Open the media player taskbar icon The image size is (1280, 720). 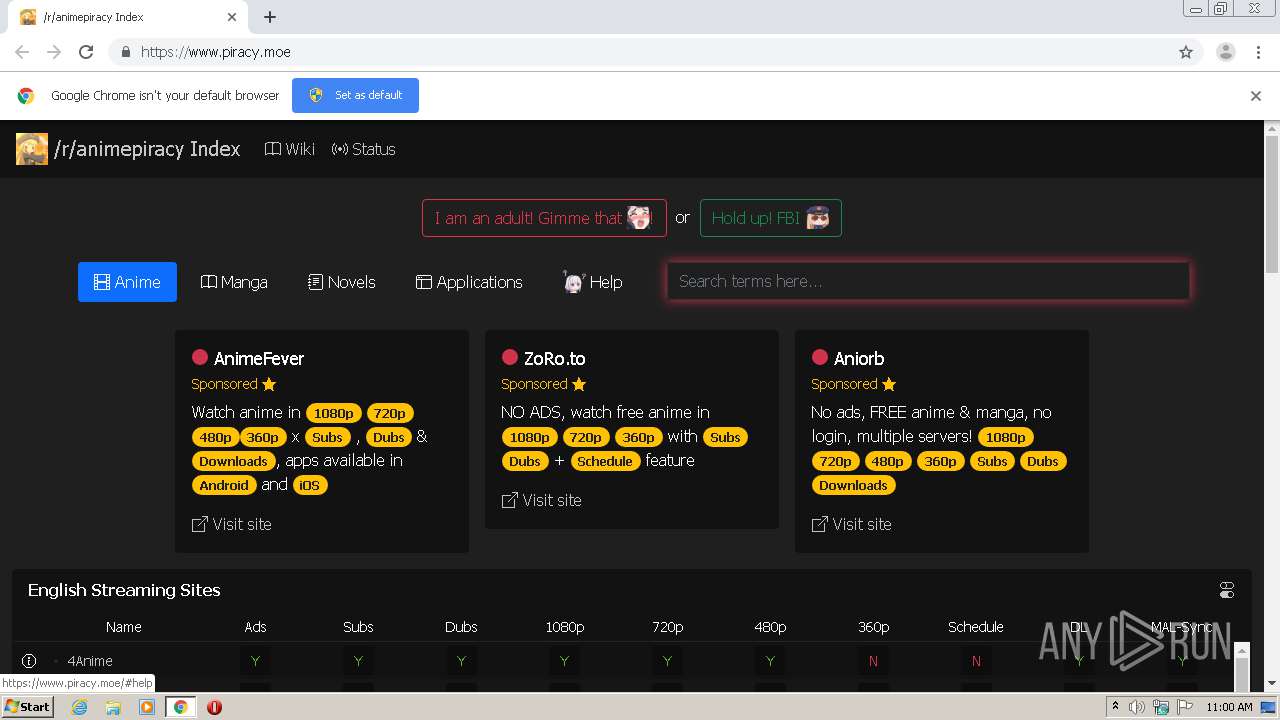click(147, 707)
